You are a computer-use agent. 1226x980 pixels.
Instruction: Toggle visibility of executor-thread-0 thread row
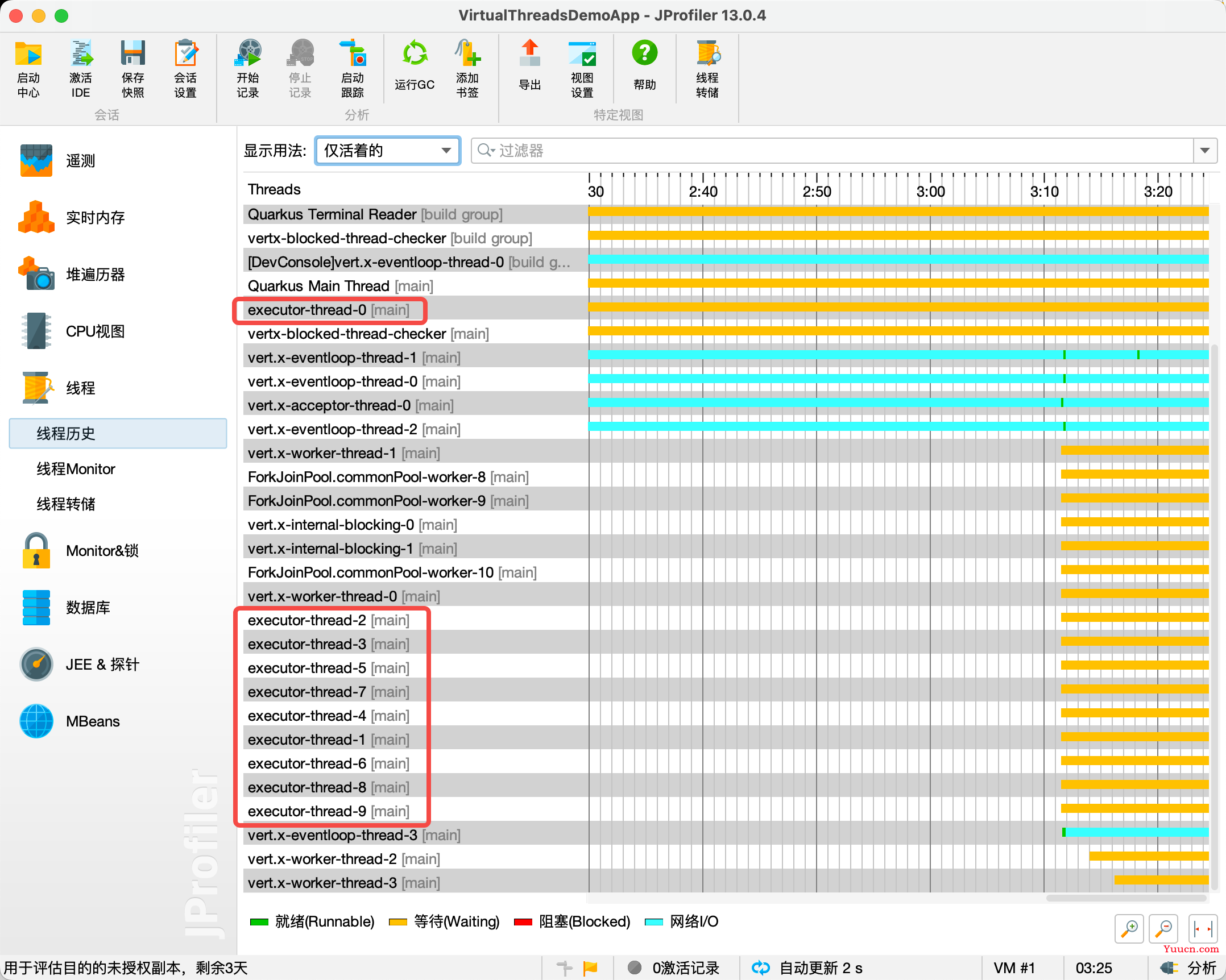[x=330, y=309]
